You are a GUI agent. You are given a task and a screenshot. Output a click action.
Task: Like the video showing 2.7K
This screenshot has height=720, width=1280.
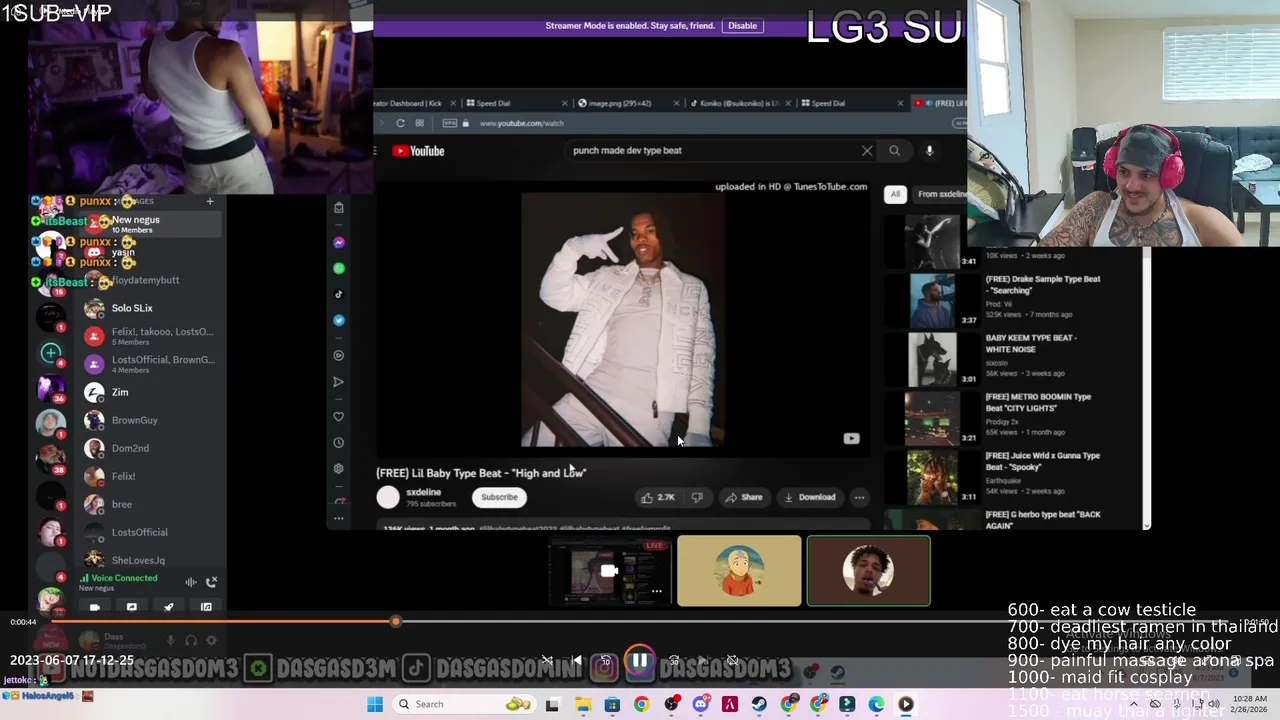(x=658, y=497)
